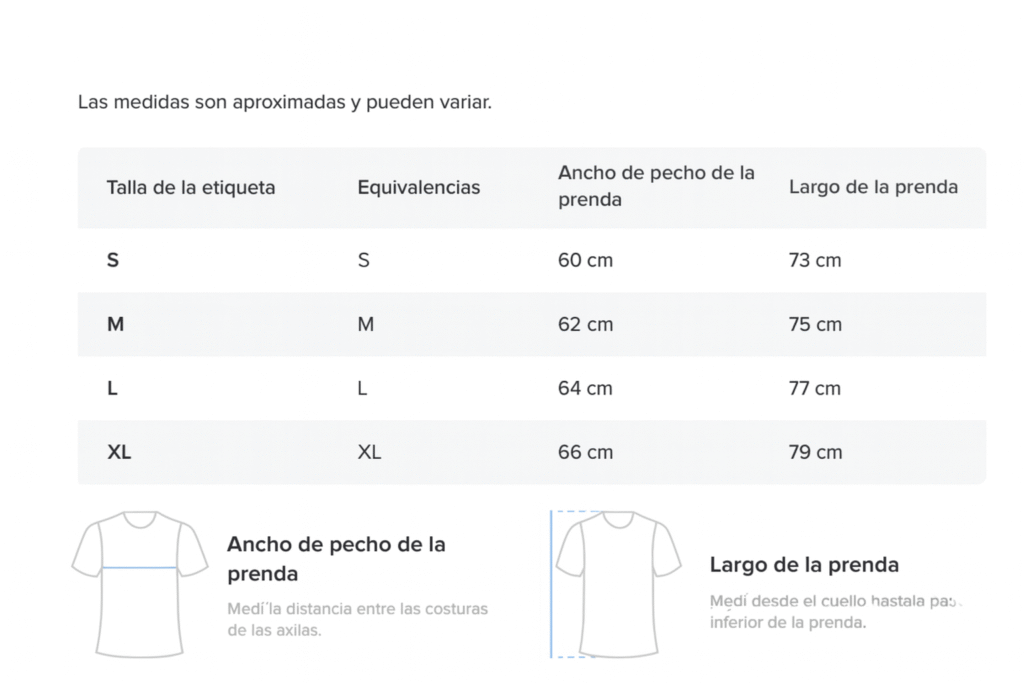Click 'Ancho de pecho de la prenda' heading below table

click(x=336, y=558)
